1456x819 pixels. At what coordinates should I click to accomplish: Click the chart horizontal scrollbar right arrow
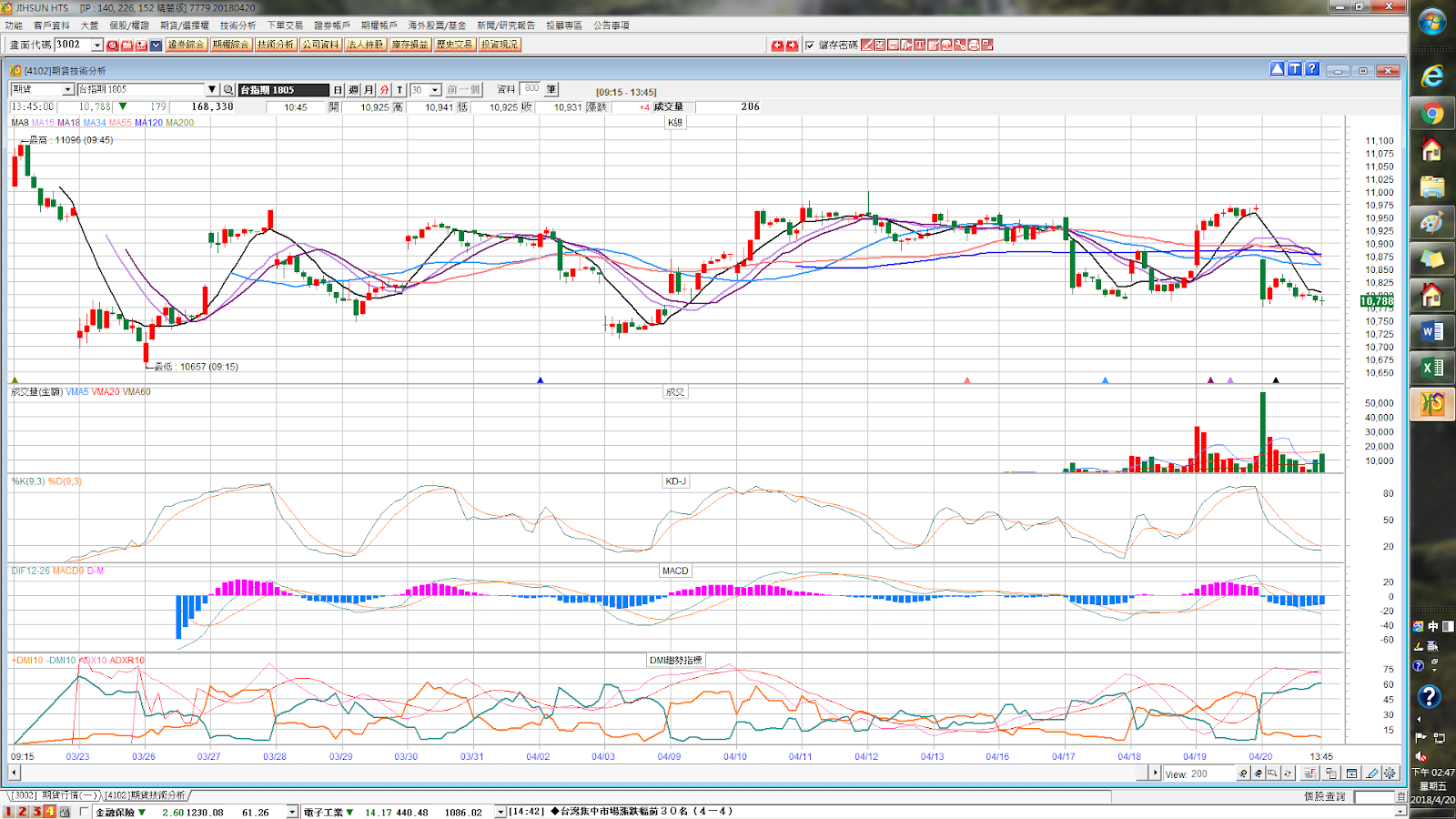coord(1156,773)
